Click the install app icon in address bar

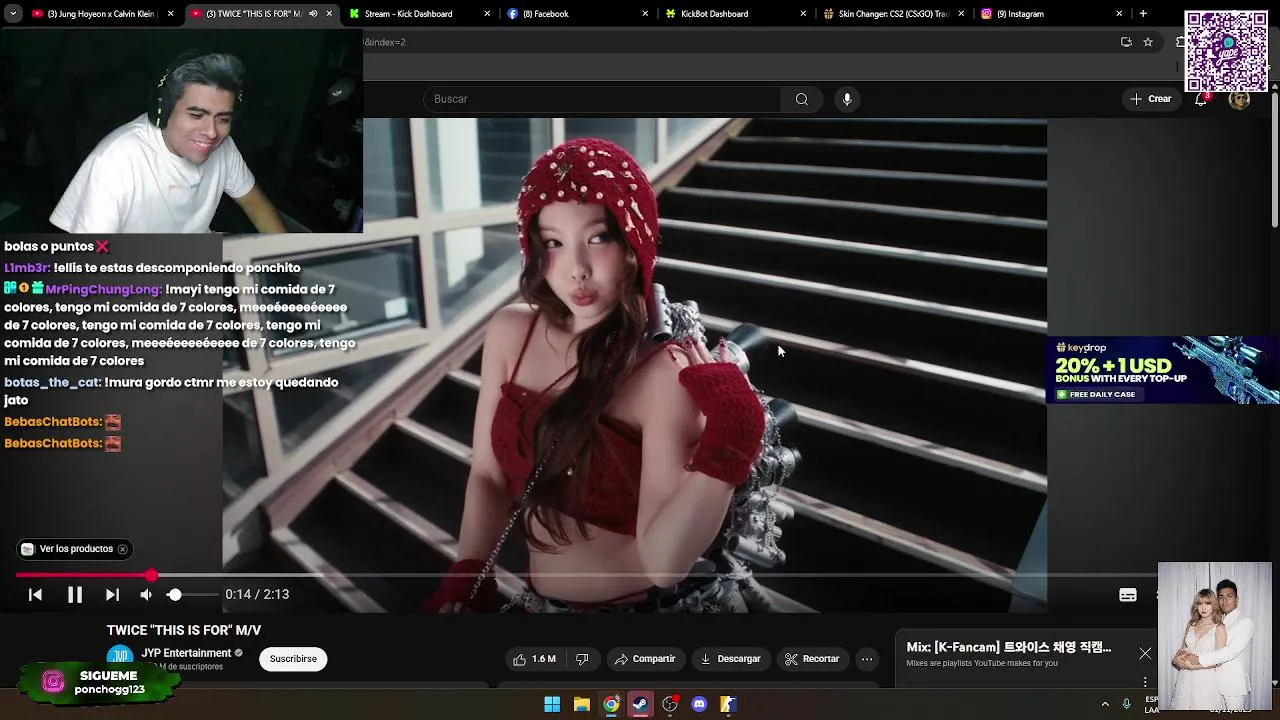point(1126,42)
